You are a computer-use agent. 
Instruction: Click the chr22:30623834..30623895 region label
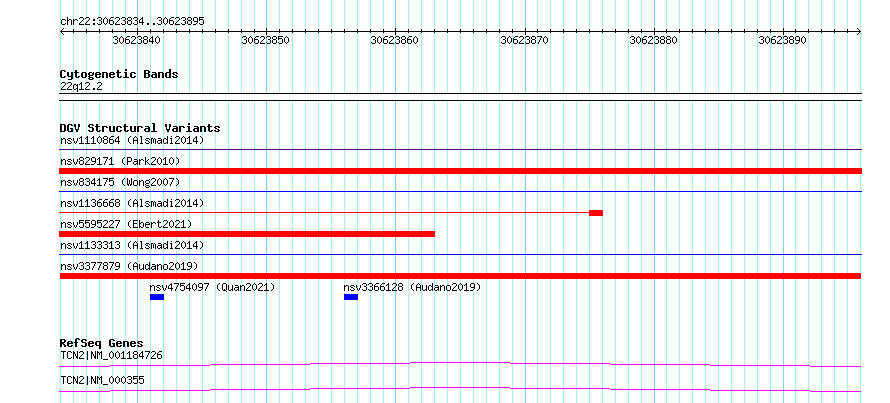click(x=132, y=21)
